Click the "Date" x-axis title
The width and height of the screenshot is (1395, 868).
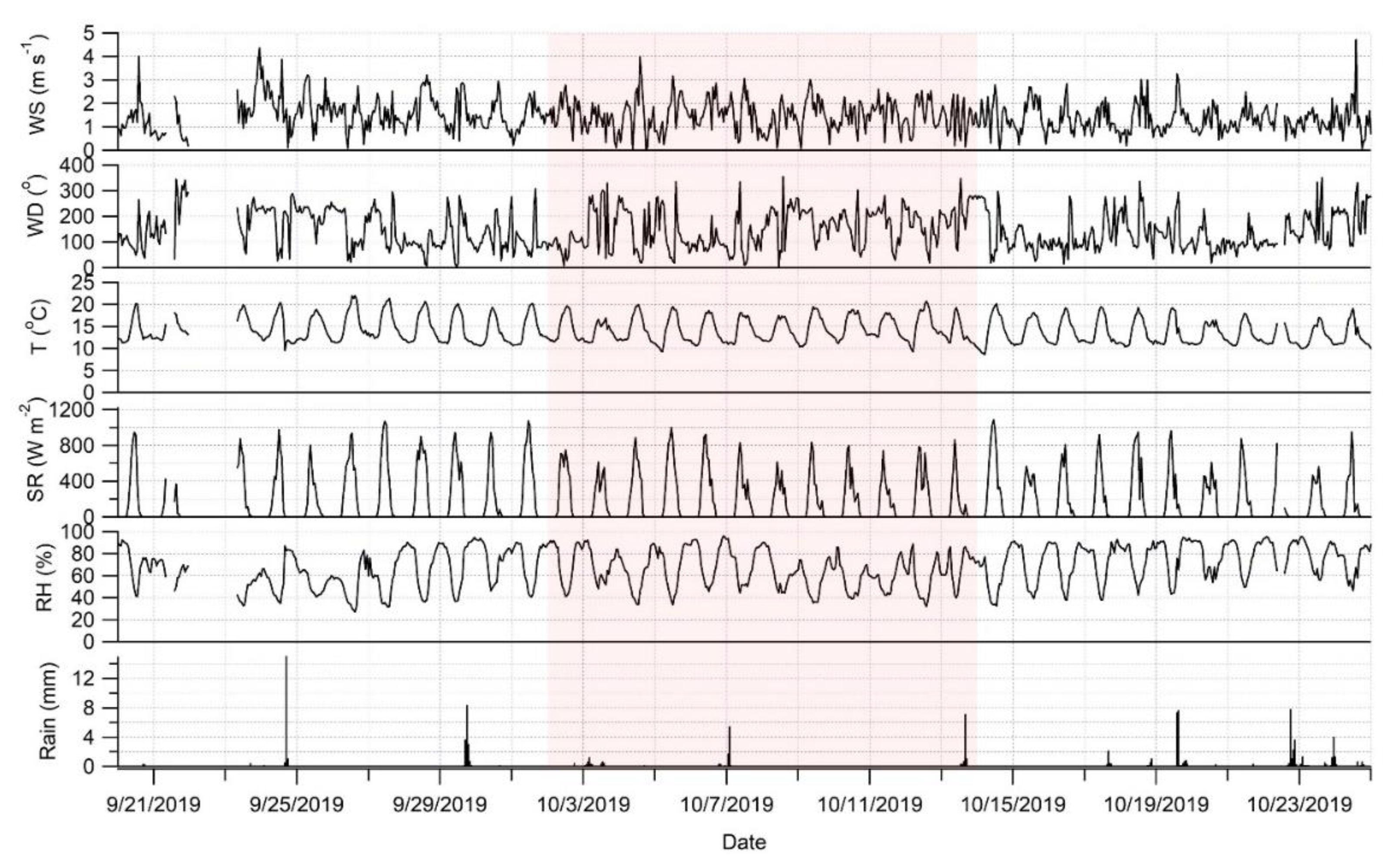[744, 842]
